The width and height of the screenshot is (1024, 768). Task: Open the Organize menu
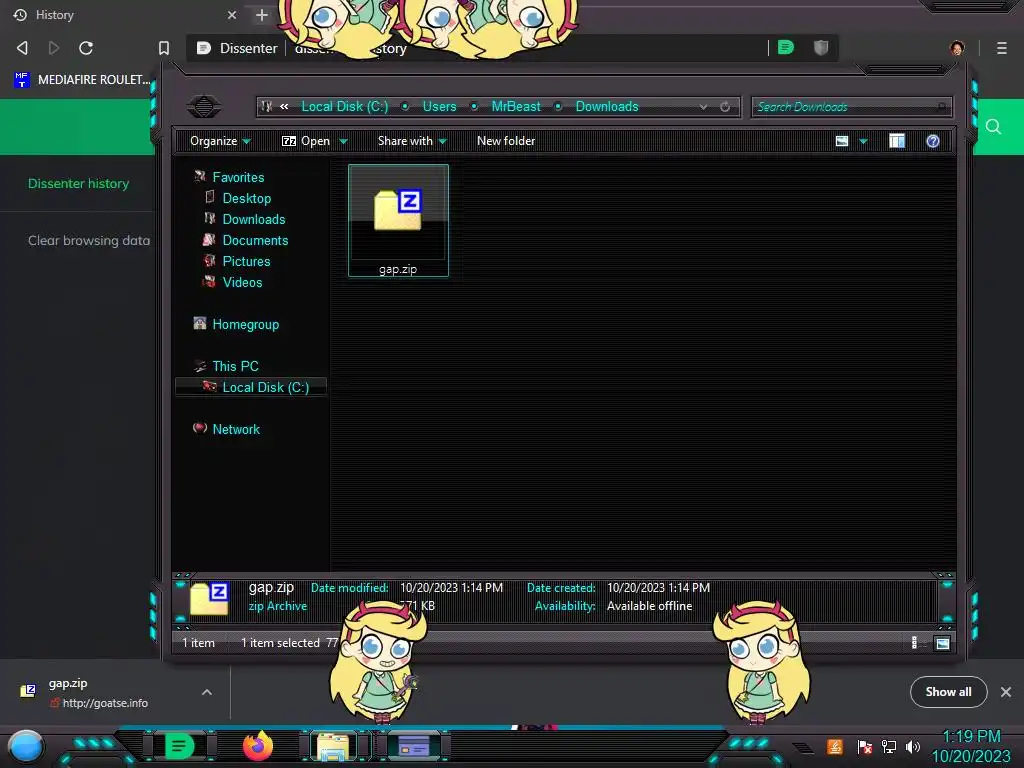click(x=220, y=141)
